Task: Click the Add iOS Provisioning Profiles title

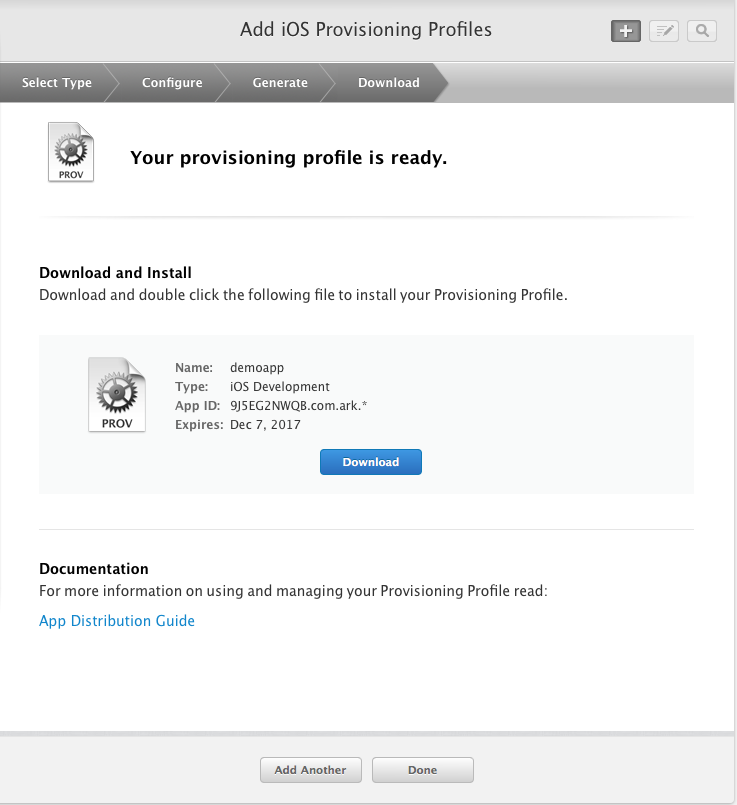Action: pos(366,29)
